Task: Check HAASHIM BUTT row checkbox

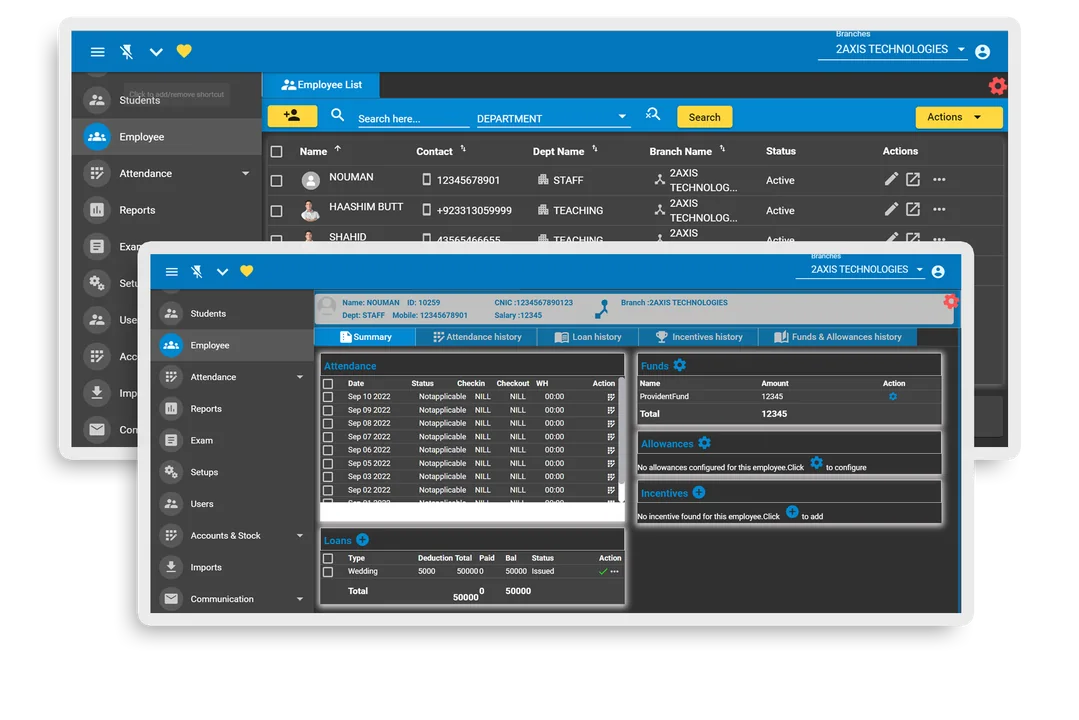Action: pyautogui.click(x=277, y=211)
